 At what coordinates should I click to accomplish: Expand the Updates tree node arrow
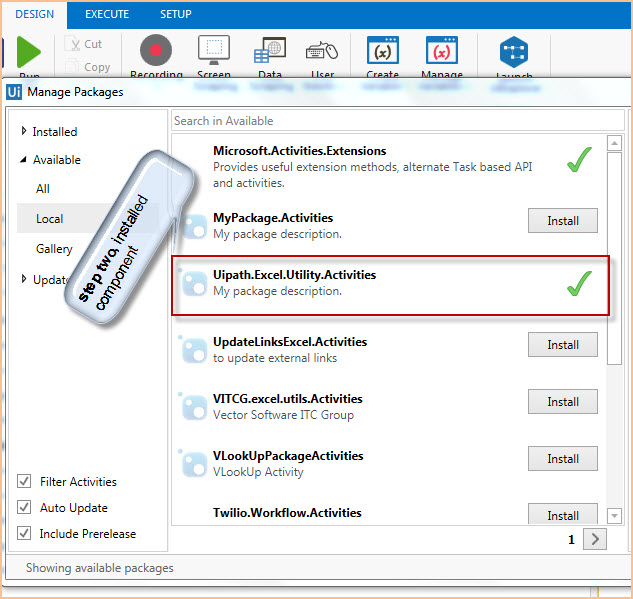coord(24,279)
